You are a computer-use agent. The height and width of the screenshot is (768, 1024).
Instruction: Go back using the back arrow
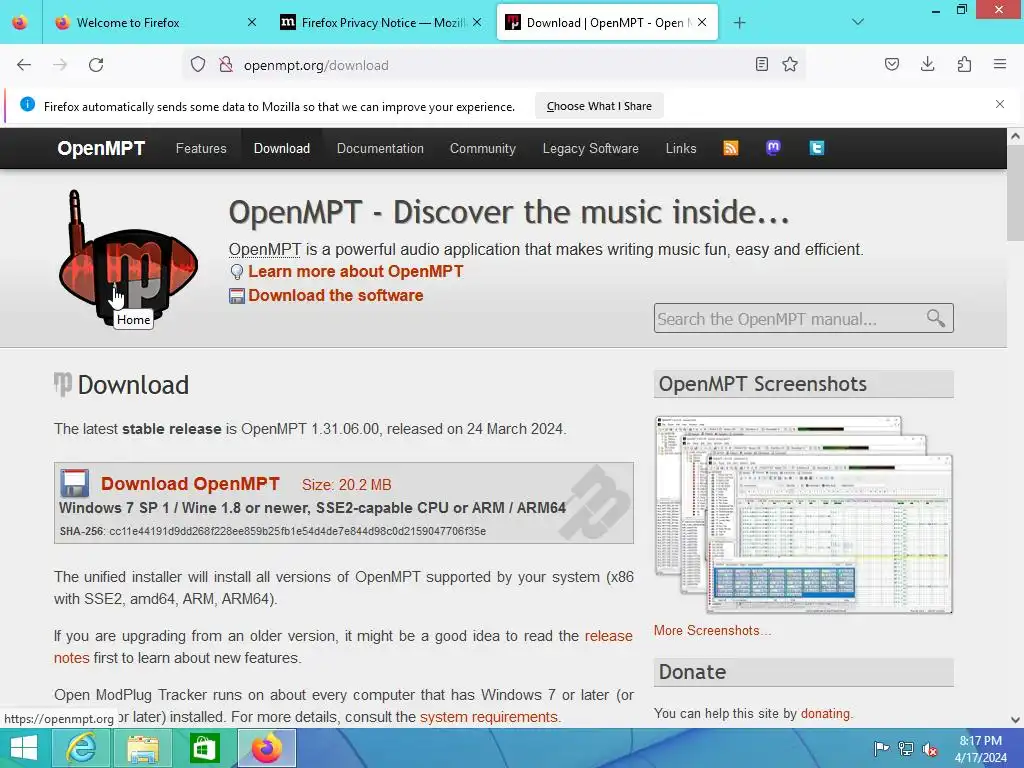click(x=24, y=65)
